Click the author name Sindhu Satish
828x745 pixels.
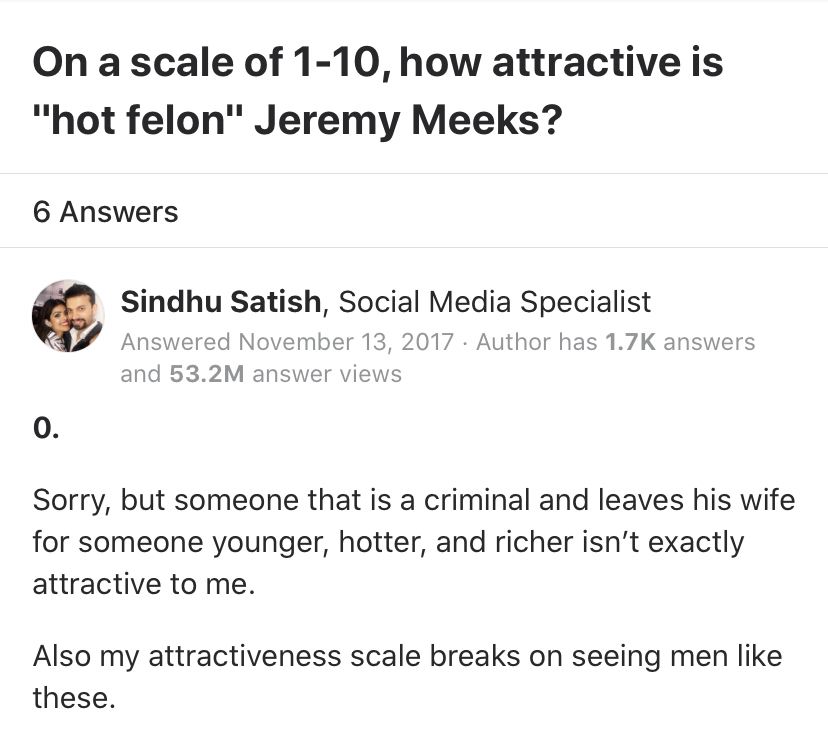click(221, 302)
